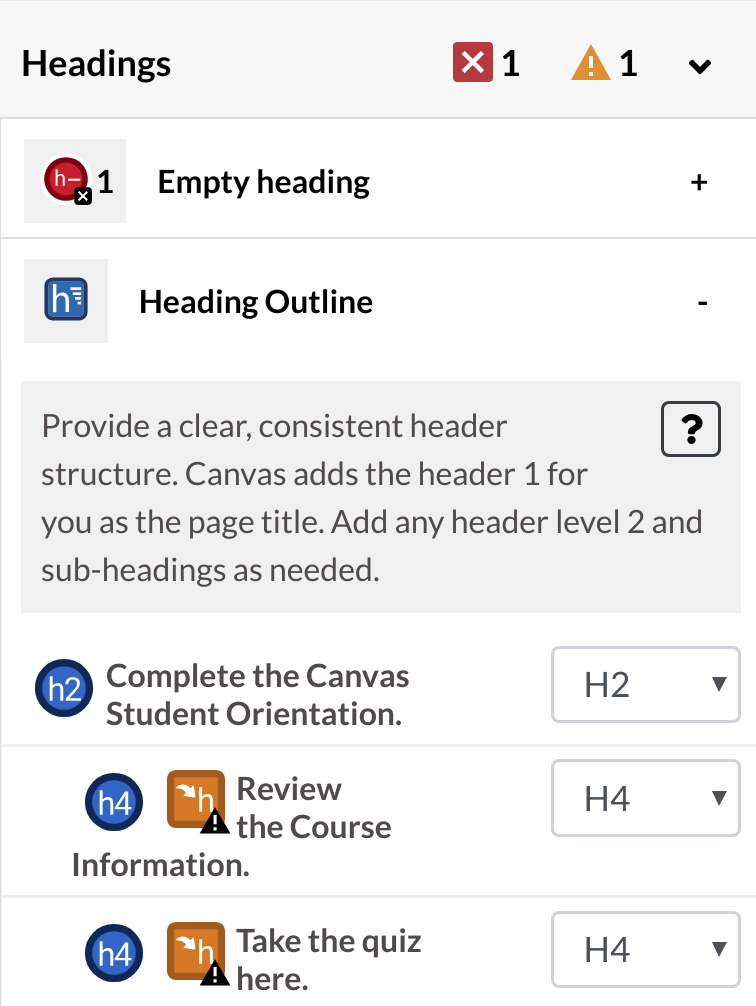
Task: Click the h4 badge beside Review the Course
Action: coord(114,802)
